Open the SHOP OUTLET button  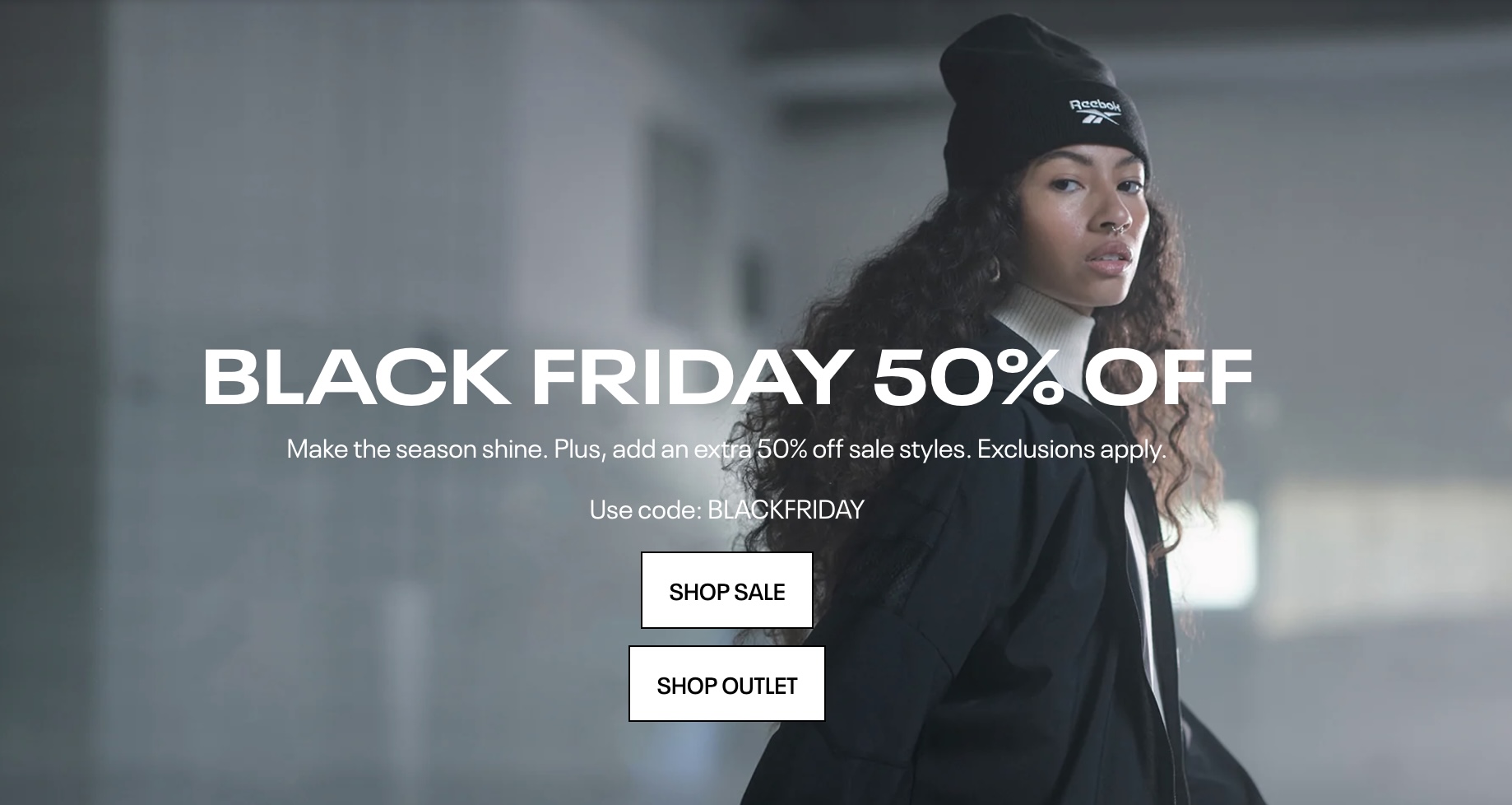726,684
